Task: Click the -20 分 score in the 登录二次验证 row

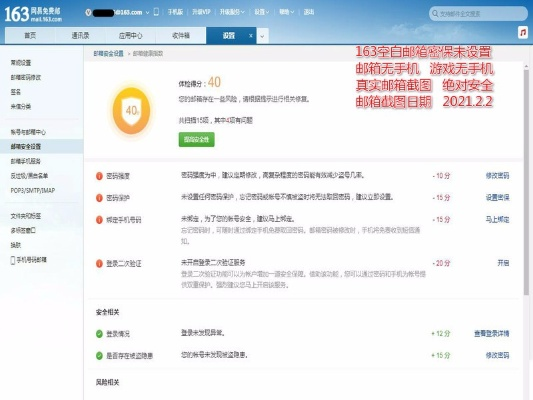Action: 441,263
